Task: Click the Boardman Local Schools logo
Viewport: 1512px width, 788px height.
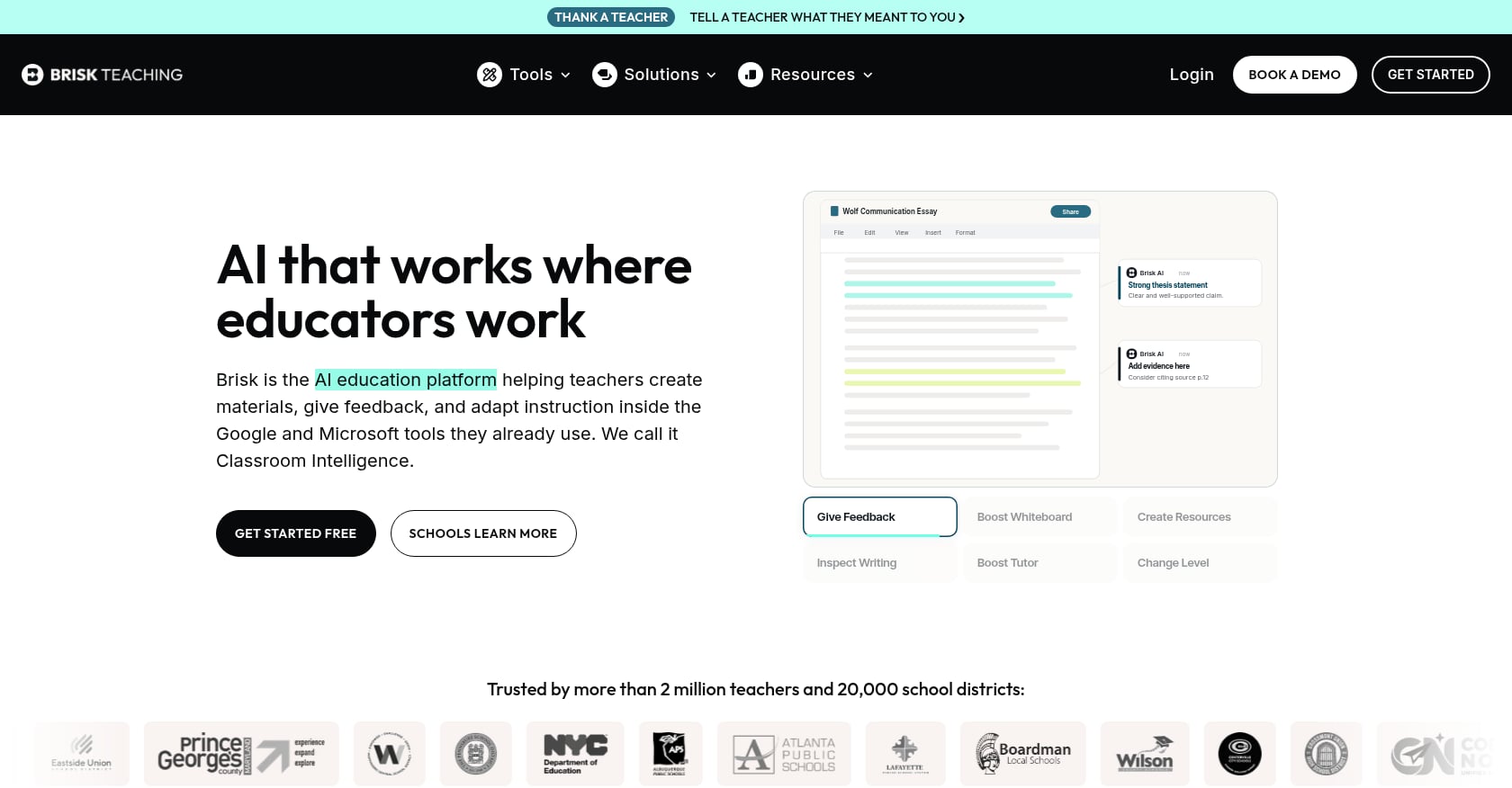Action: tap(1023, 754)
